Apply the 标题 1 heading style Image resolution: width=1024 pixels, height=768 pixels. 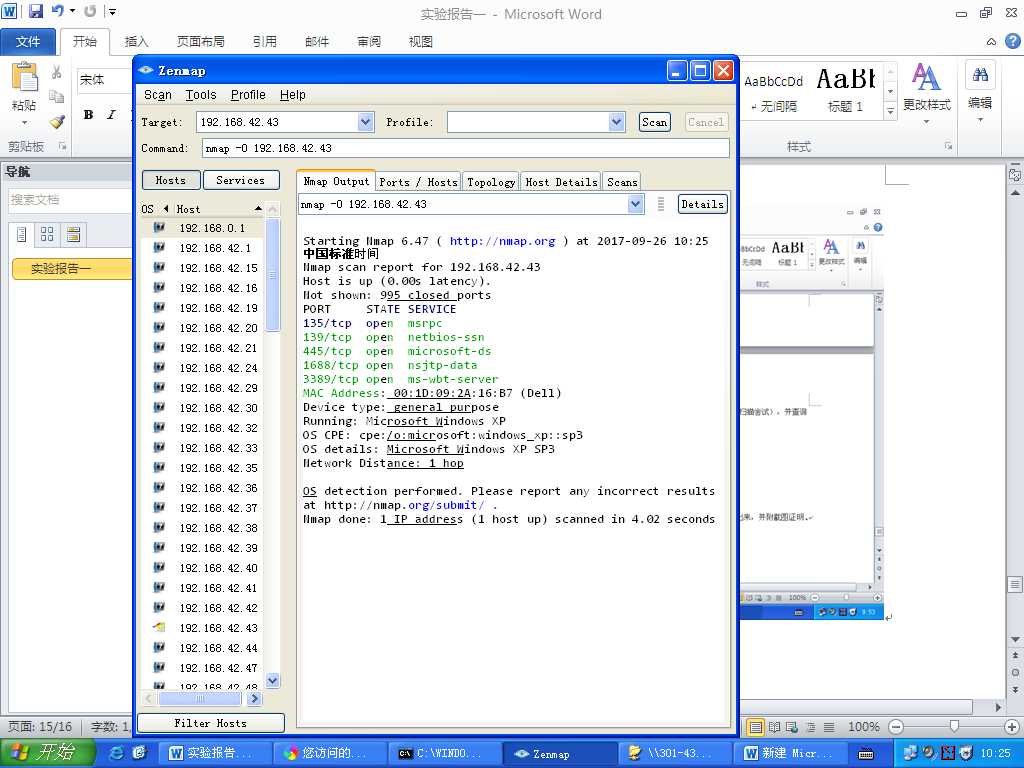click(846, 91)
